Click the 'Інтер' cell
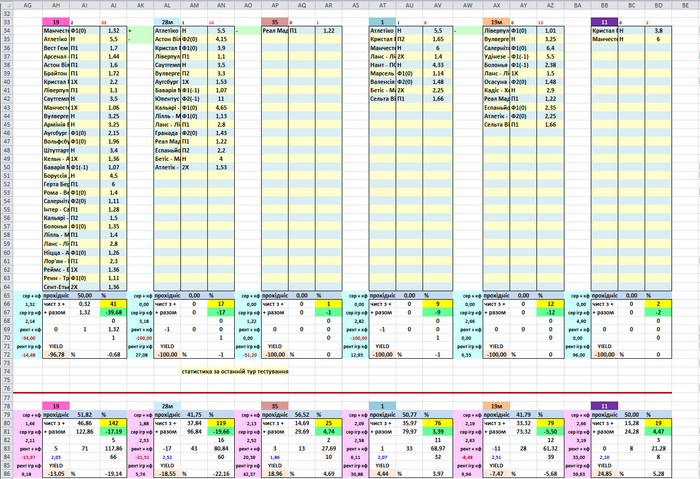 [56, 209]
